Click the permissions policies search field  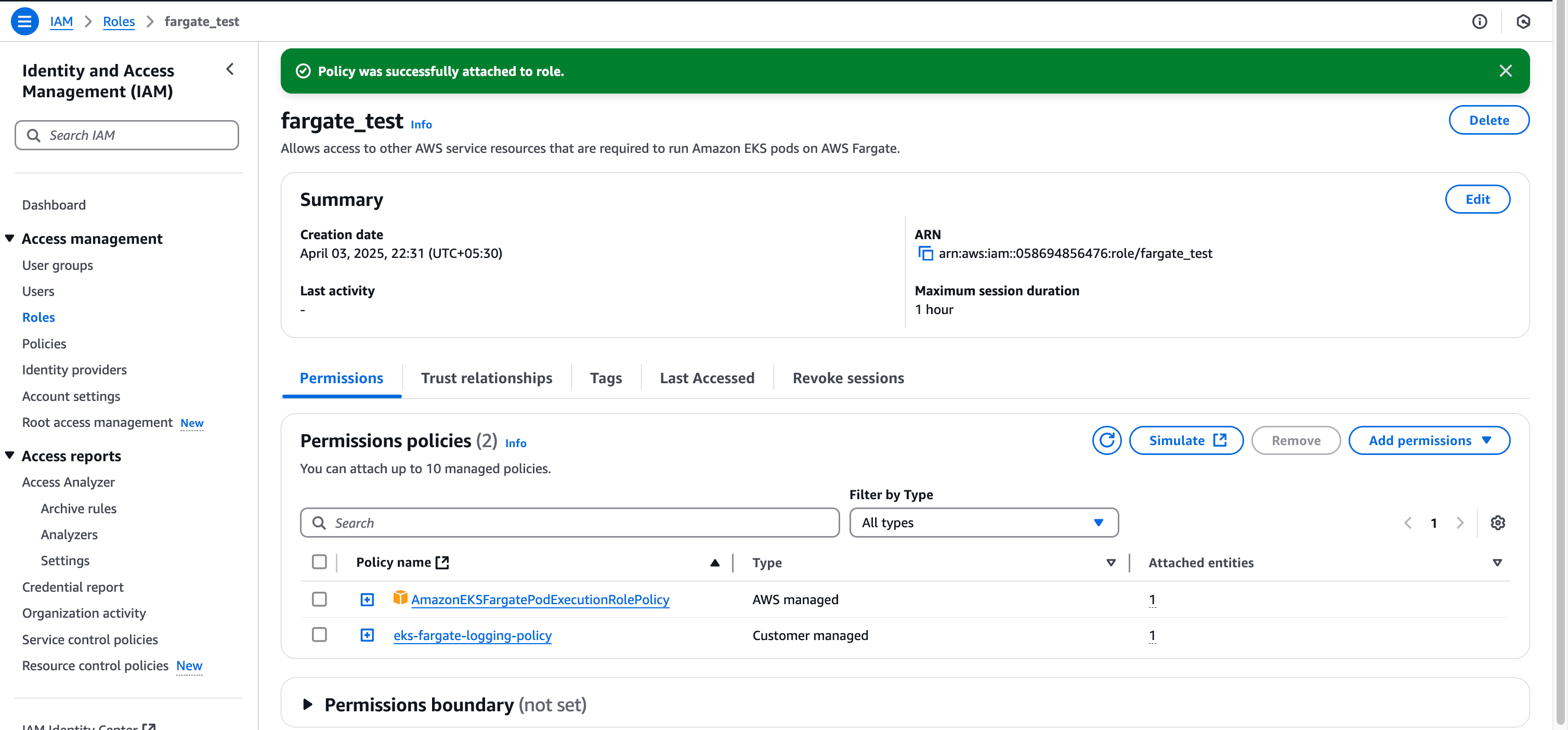[x=569, y=523]
